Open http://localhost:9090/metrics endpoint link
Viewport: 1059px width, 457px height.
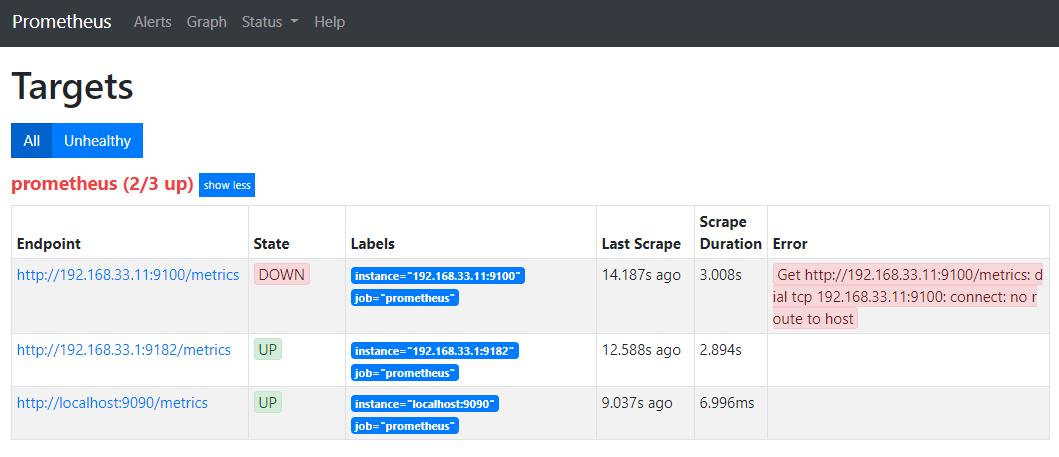[112, 403]
